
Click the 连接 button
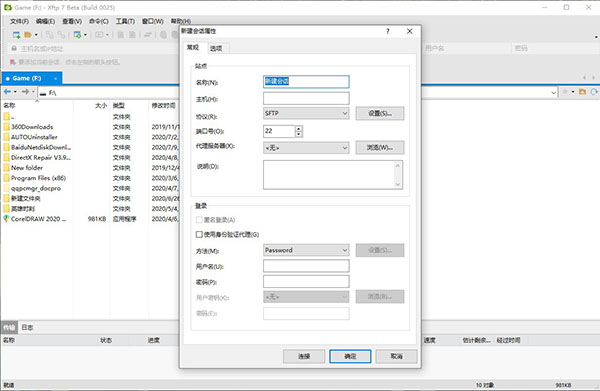pos(304,356)
